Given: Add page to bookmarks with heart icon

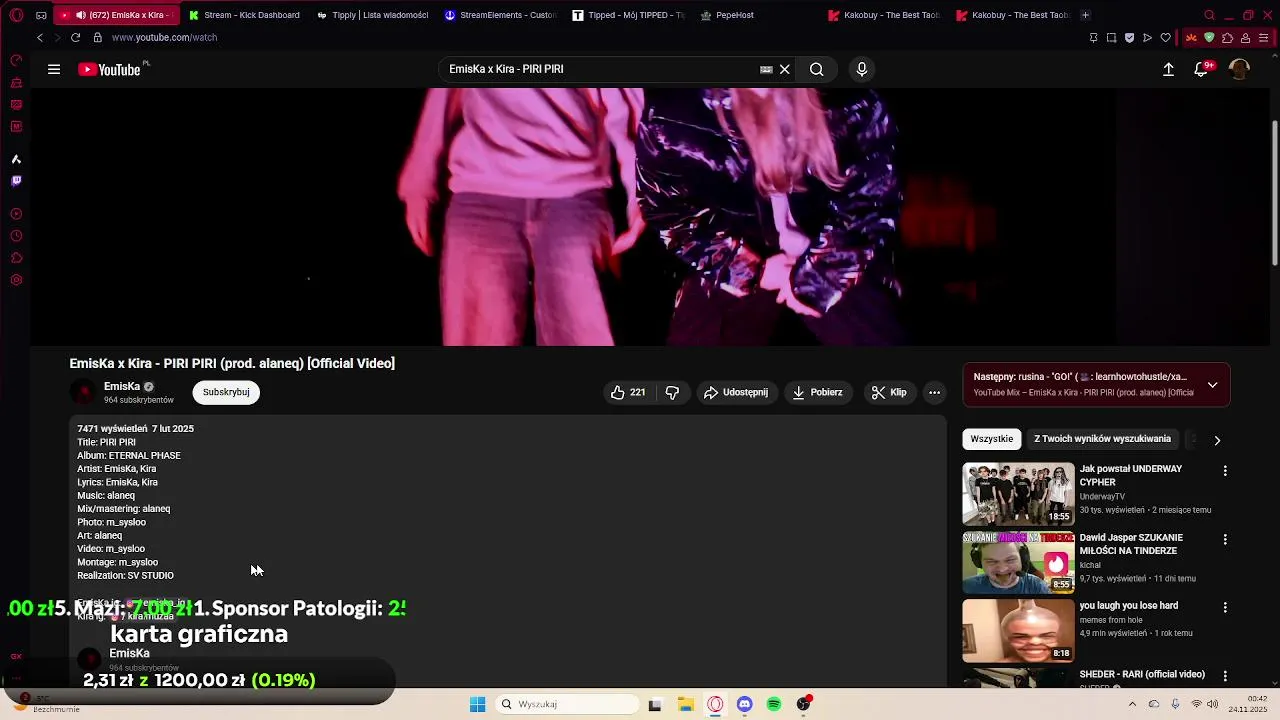Looking at the screenshot, I should click(1165, 37).
